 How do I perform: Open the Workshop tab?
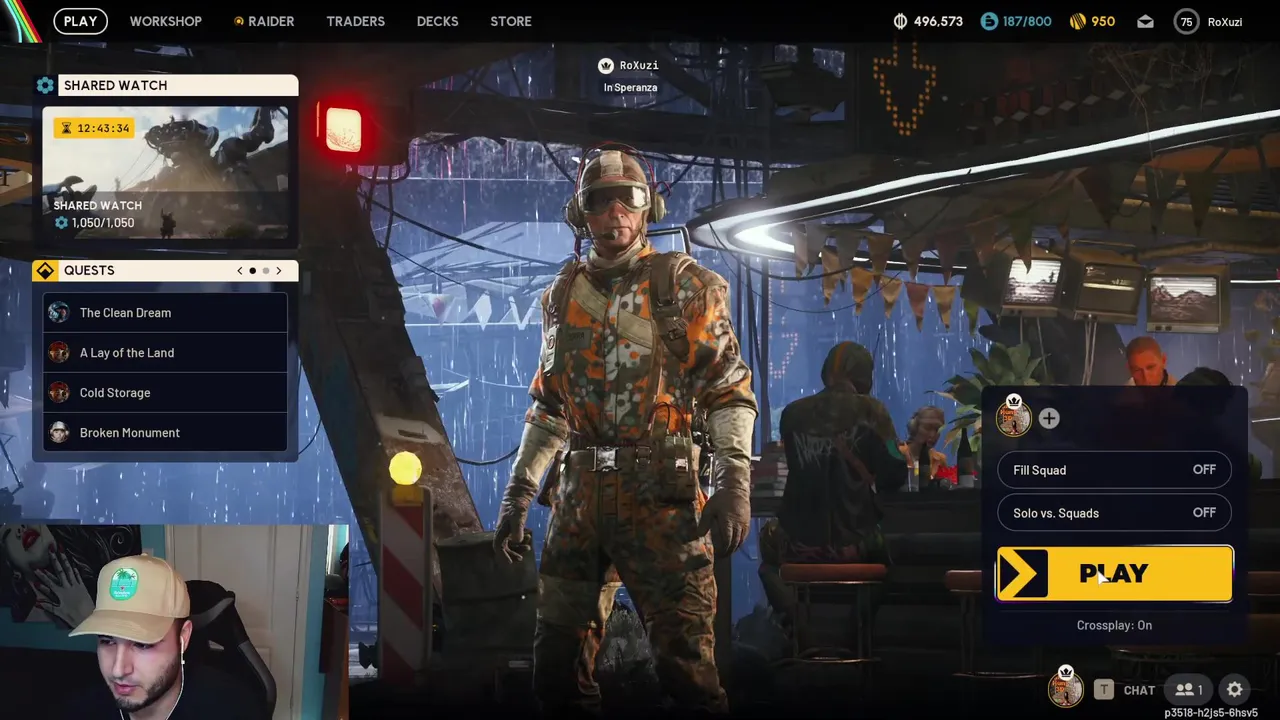pyautogui.click(x=166, y=21)
